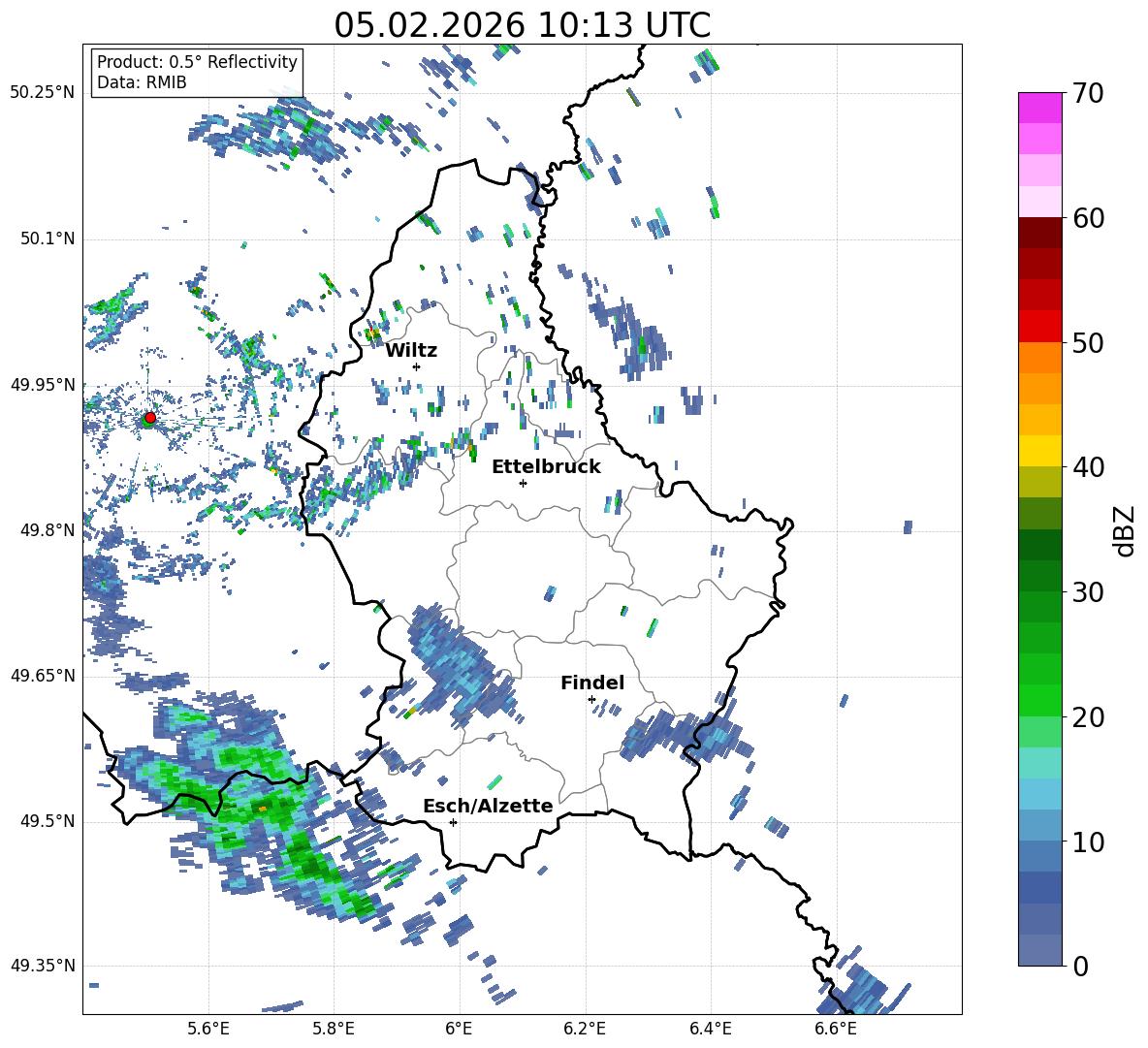Click the 6.6°E longitude label
The image size is (1148, 1048).
(x=836, y=1029)
